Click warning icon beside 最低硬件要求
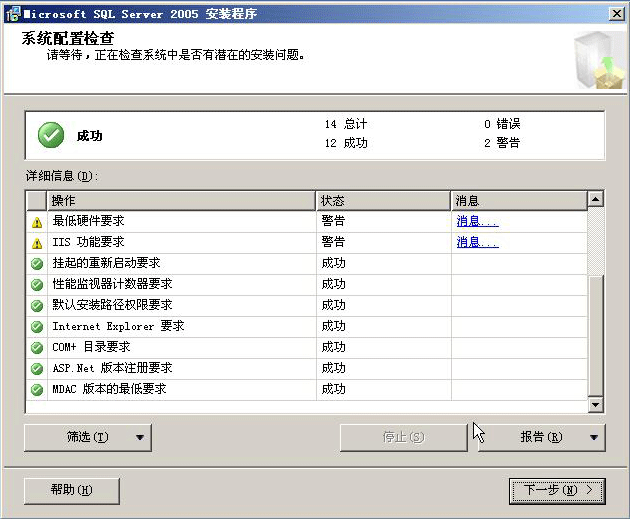The height and width of the screenshot is (519, 630). pyautogui.click(x=37, y=222)
